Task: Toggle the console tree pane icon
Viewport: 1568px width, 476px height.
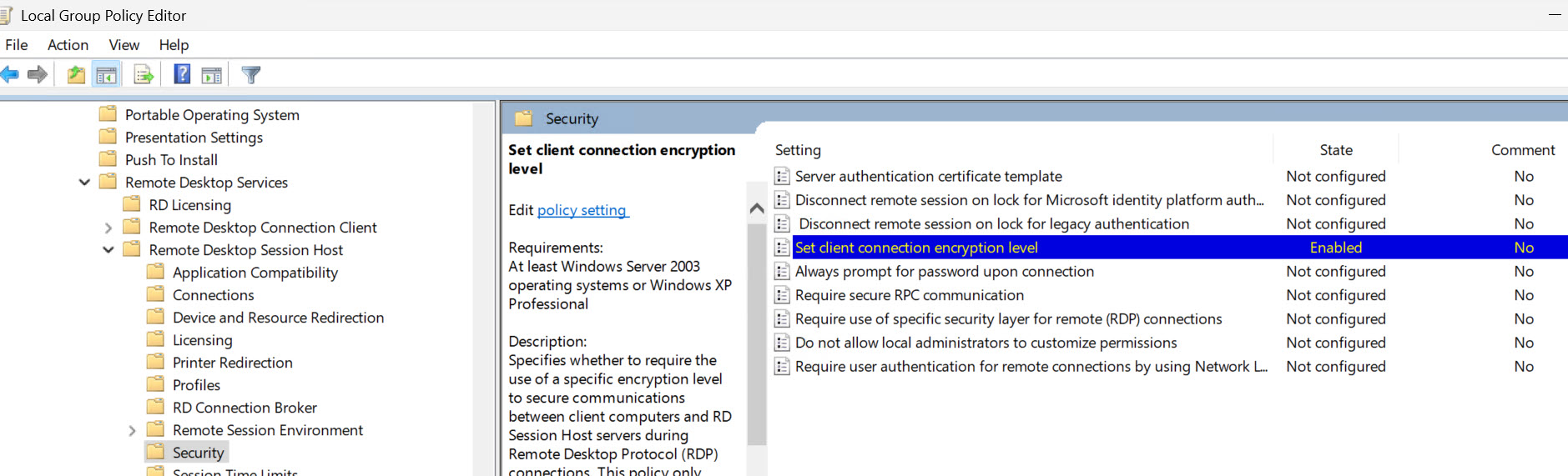Action: (x=106, y=75)
